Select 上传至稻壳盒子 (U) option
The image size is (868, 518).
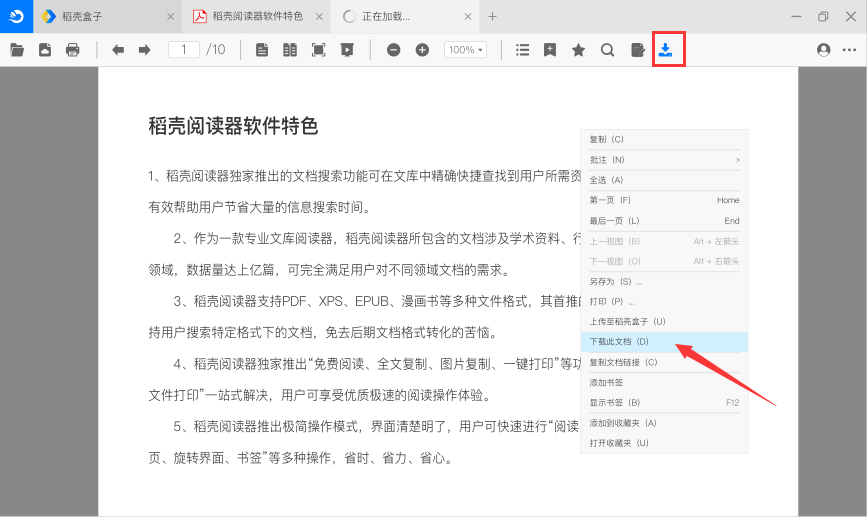[x=664, y=322]
